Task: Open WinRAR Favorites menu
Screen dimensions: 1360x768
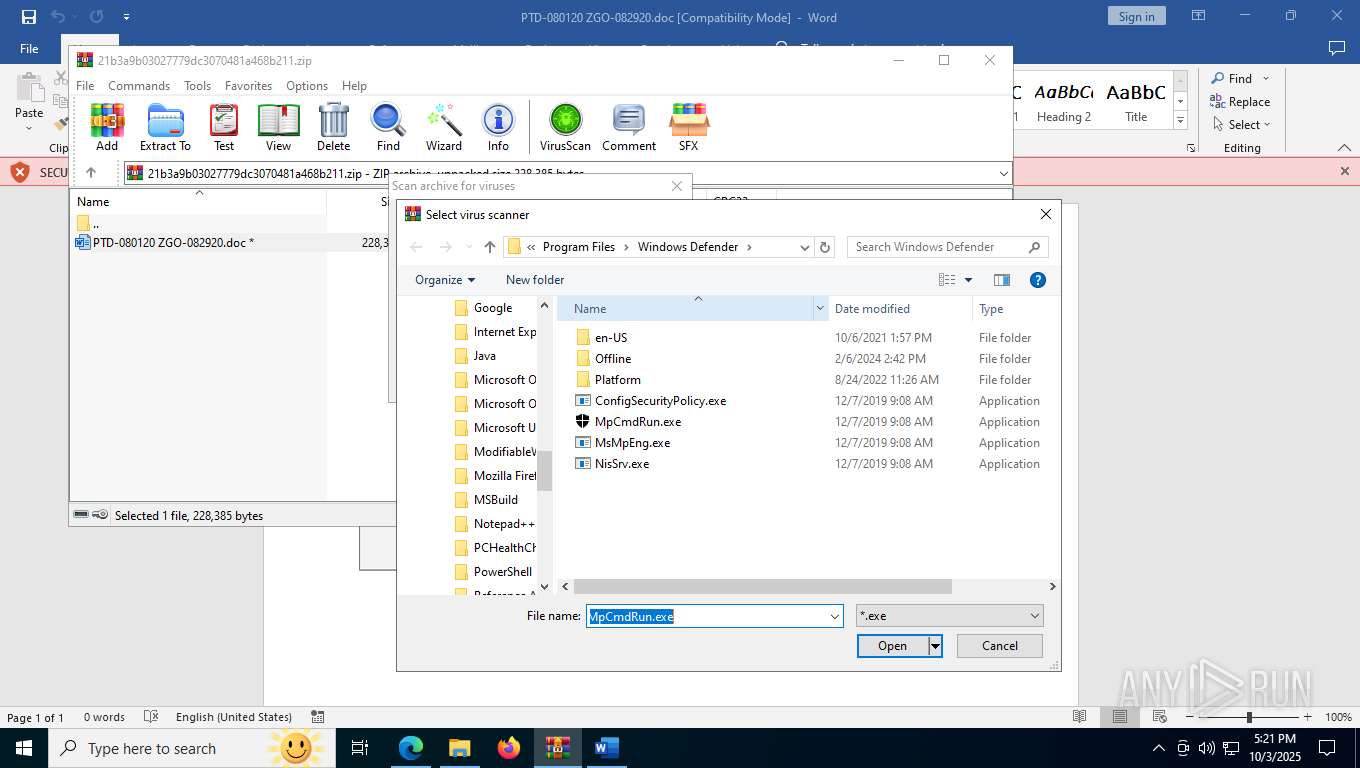Action: [248, 86]
